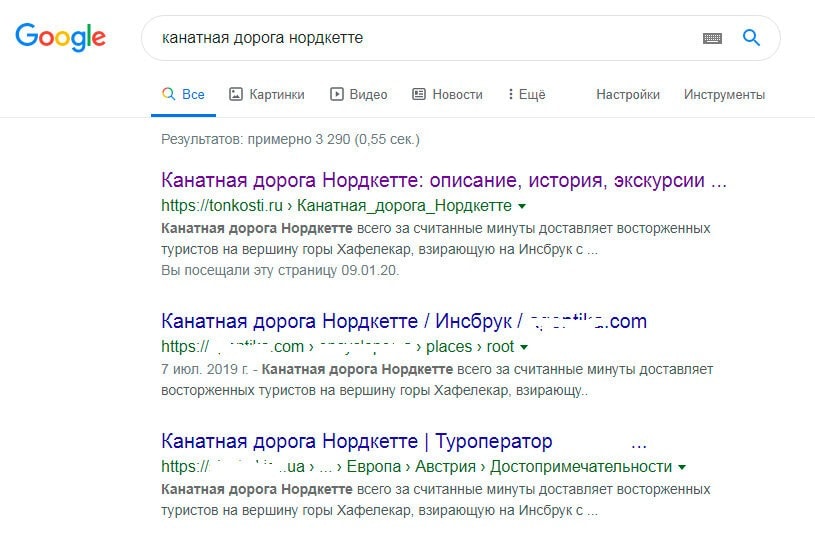This screenshot has height=551, width=815.
Task: Expand dropdown next to Достопримечательности breadcrumb
Action: pos(682,467)
